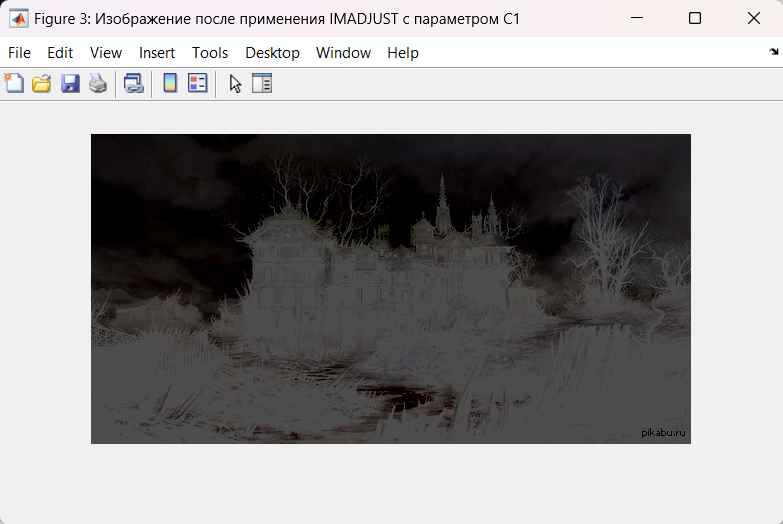The height and width of the screenshot is (524, 783).
Task: Open the Edit menu
Action: coord(60,53)
